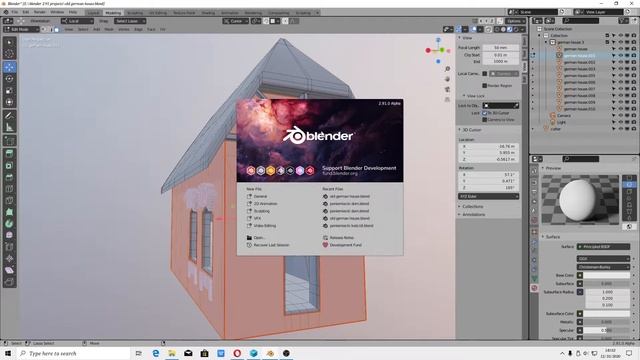Toggle visibility of german house.001

coord(621,56)
